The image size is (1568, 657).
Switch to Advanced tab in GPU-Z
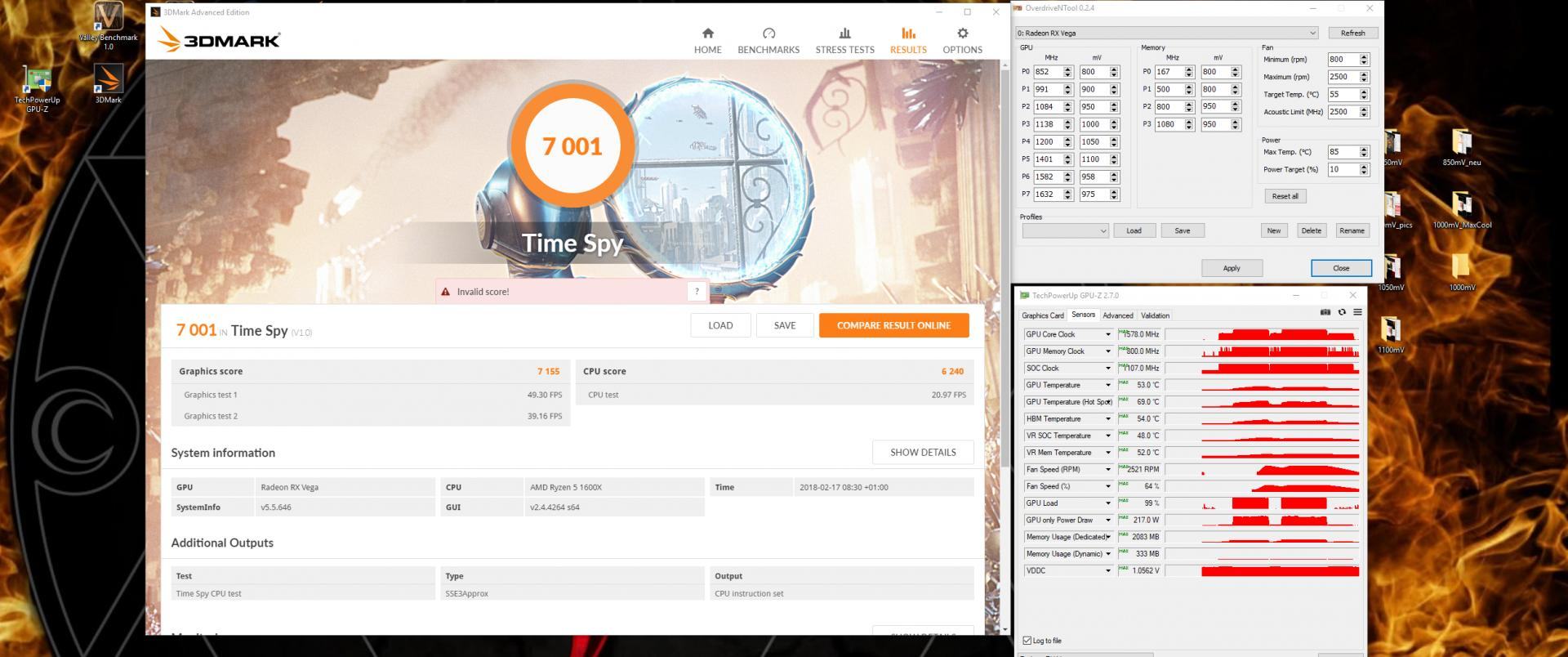pos(1117,315)
